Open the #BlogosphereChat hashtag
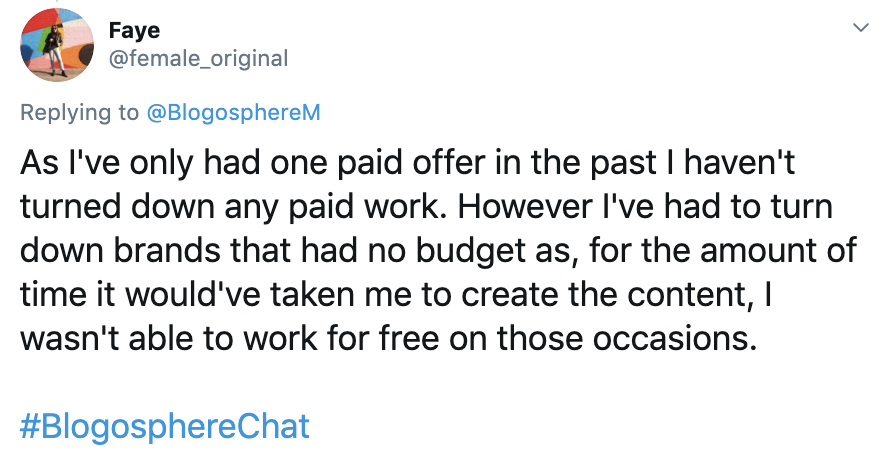 click(165, 426)
